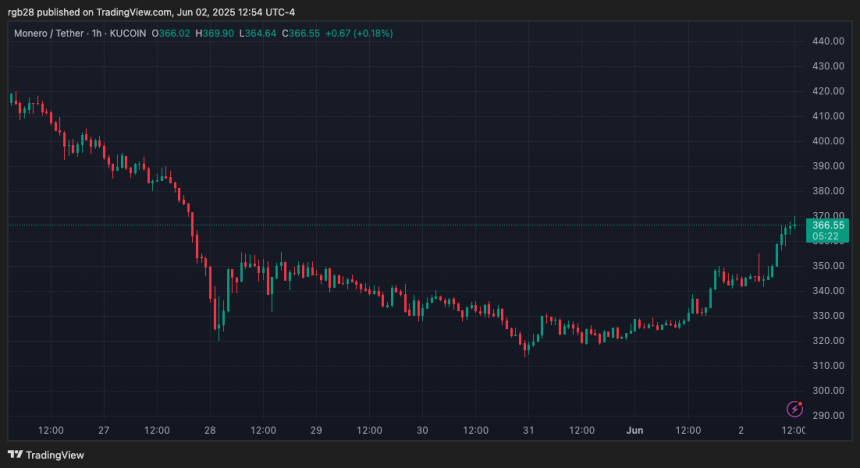Click the 340.00 price axis label
The image size is (860, 468).
(828, 291)
